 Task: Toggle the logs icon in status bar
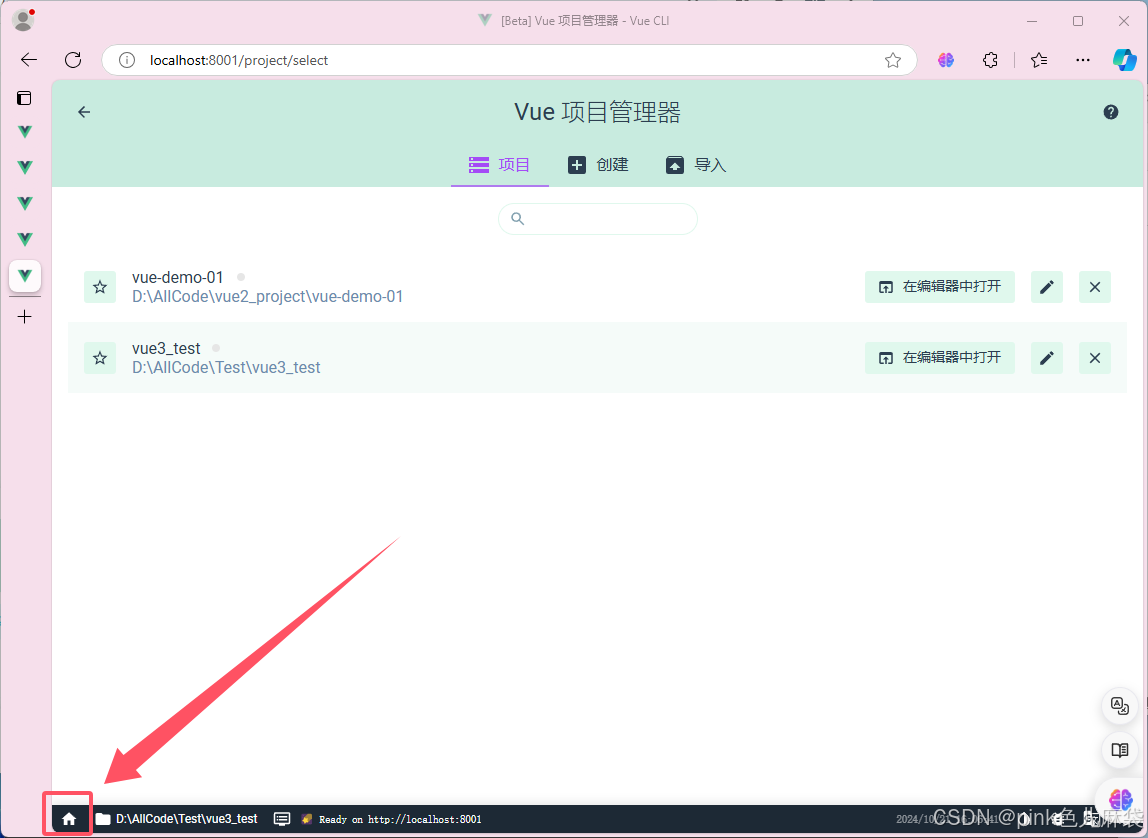[282, 819]
